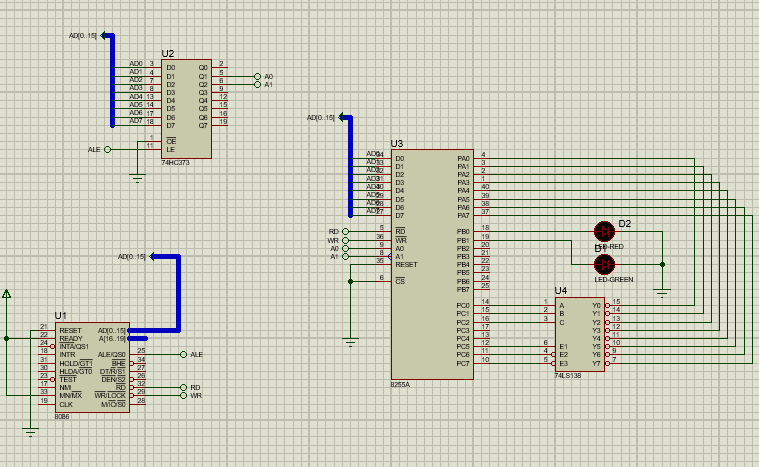Click the 'U2' reference label
This screenshot has height=467, width=759.
(167, 54)
